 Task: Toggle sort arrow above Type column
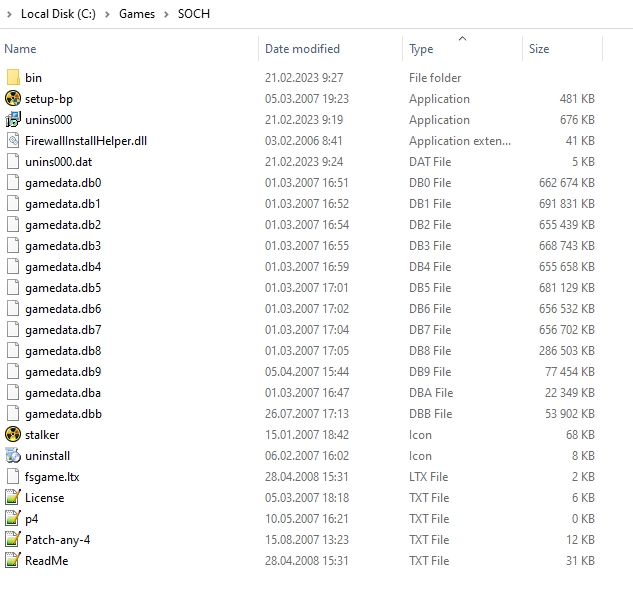(462, 38)
